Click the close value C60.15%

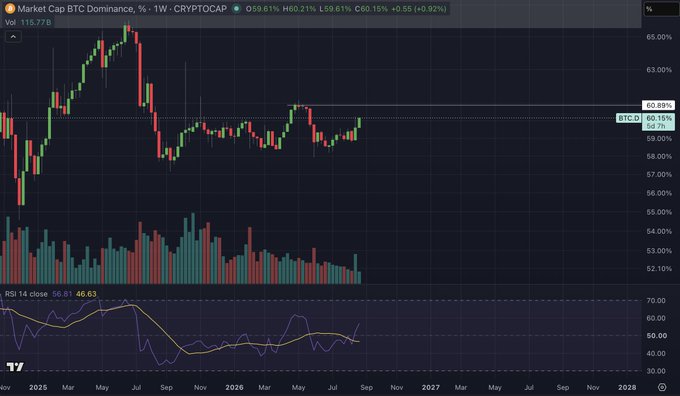(371, 9)
